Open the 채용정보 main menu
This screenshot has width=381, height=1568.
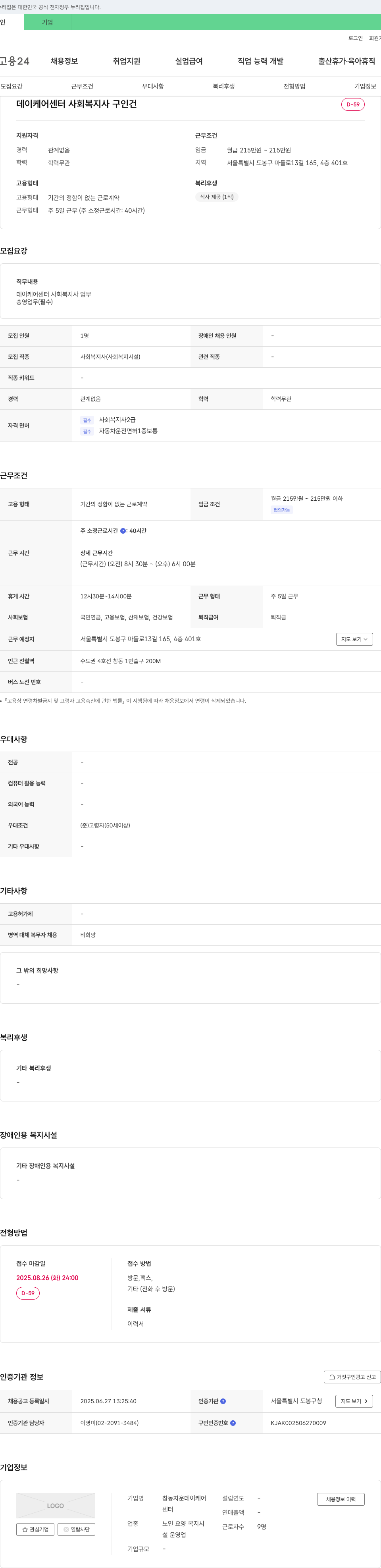click(64, 61)
